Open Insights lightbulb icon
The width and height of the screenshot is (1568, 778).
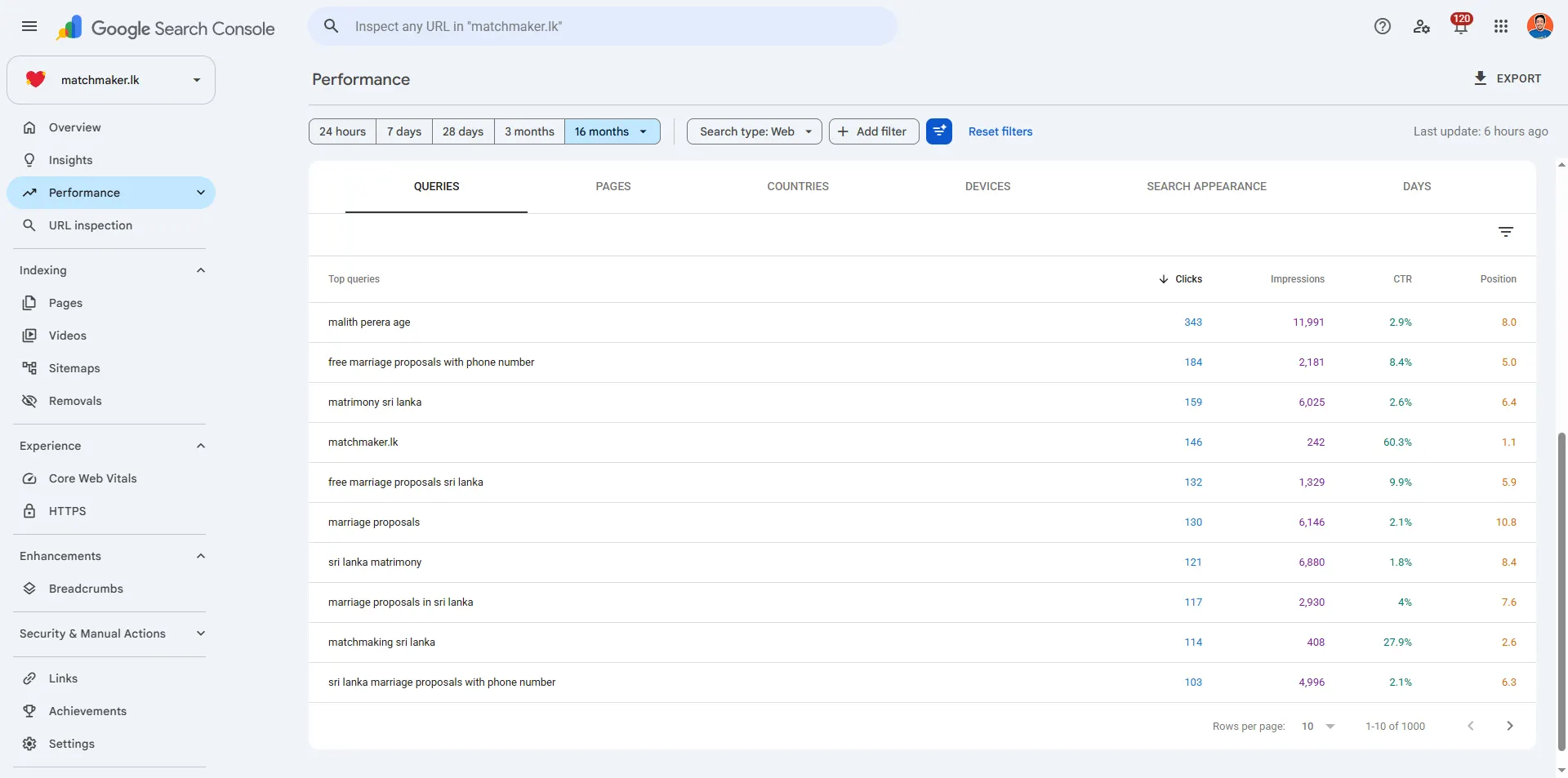[x=29, y=160]
